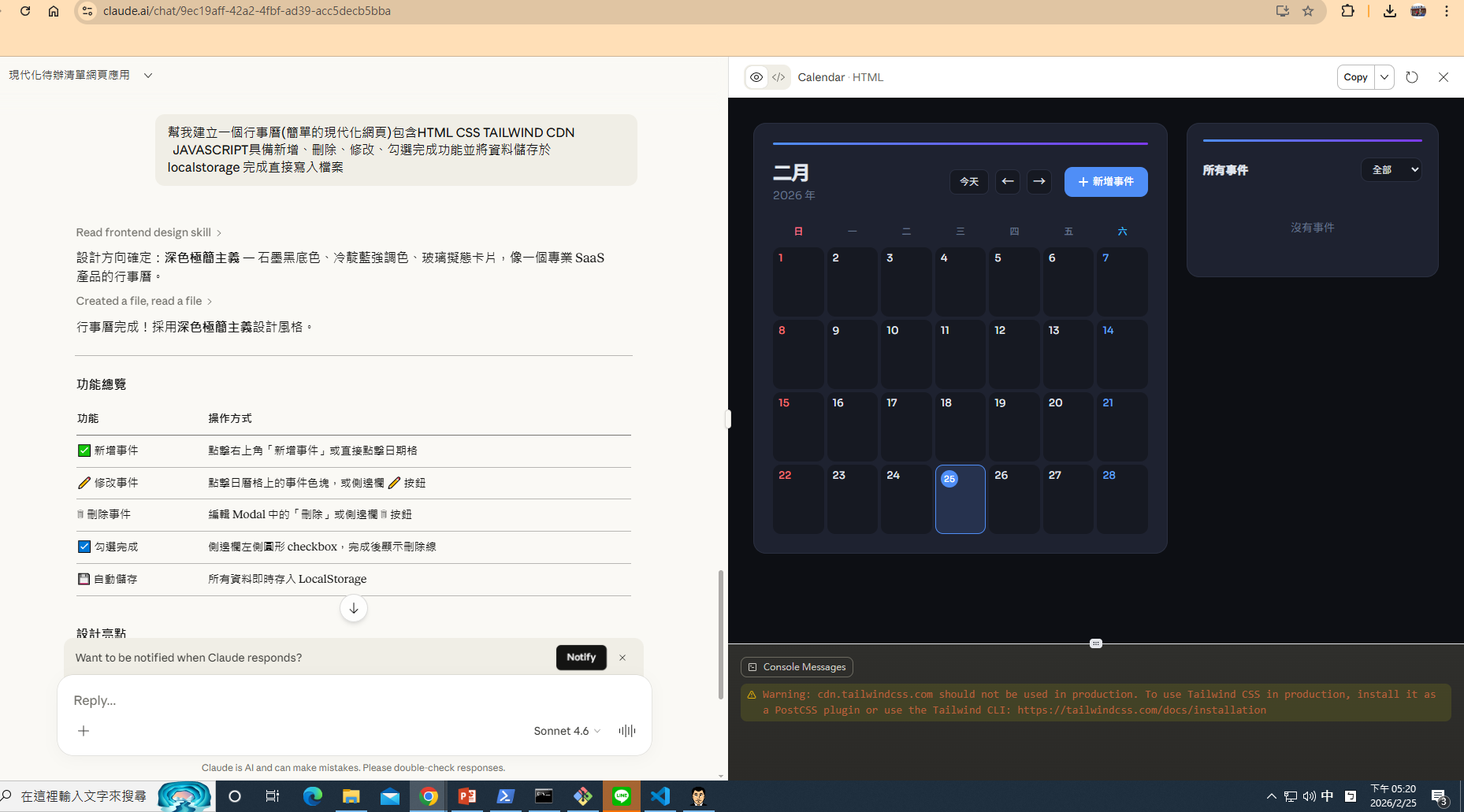Open Visual Studio Code from taskbar
Viewport: 1464px width, 812px height.
[660, 796]
